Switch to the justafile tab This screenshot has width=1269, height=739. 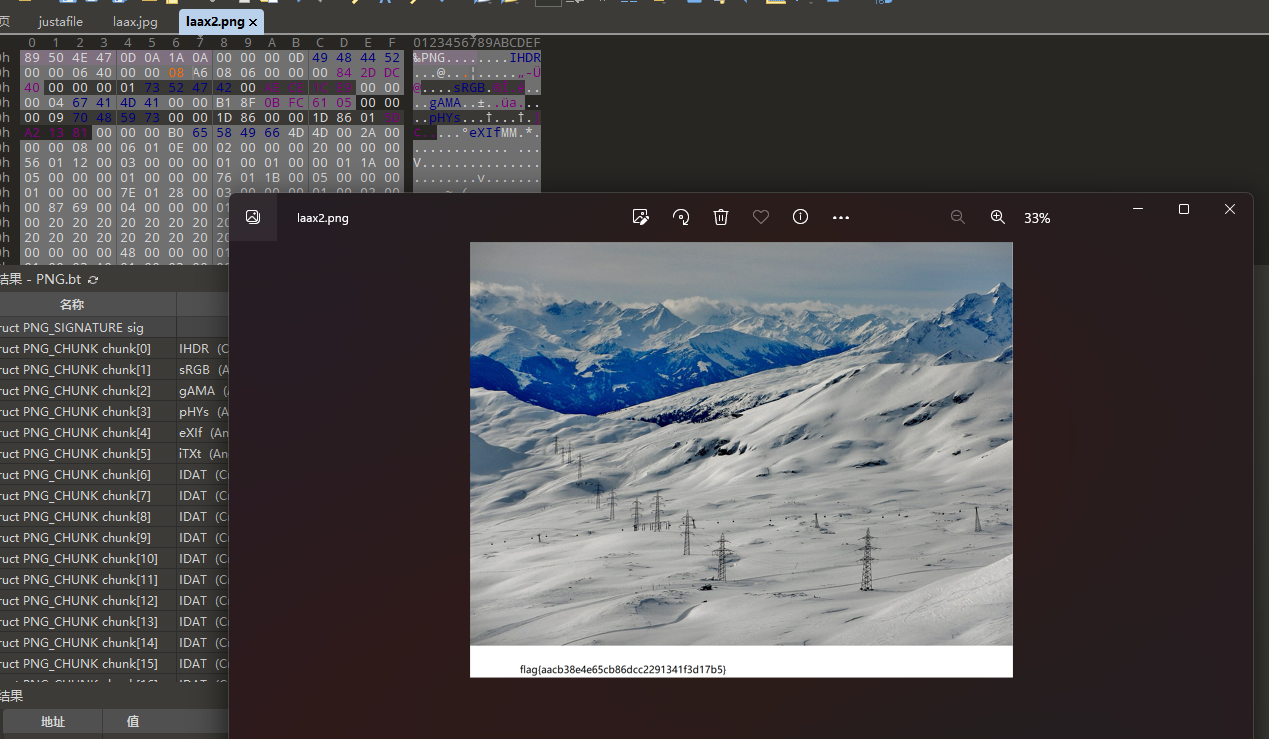pyautogui.click(x=61, y=21)
